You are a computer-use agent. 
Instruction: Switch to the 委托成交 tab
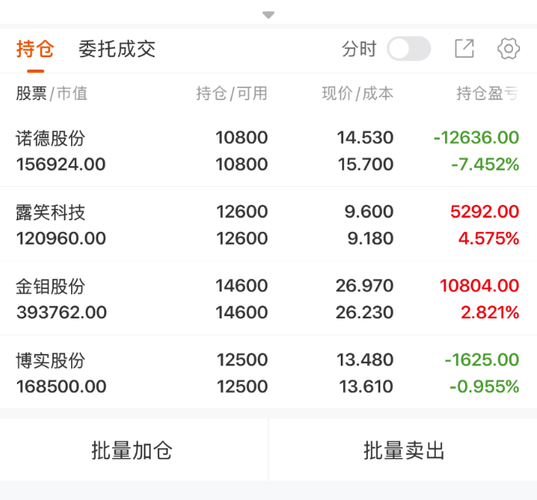coord(117,49)
